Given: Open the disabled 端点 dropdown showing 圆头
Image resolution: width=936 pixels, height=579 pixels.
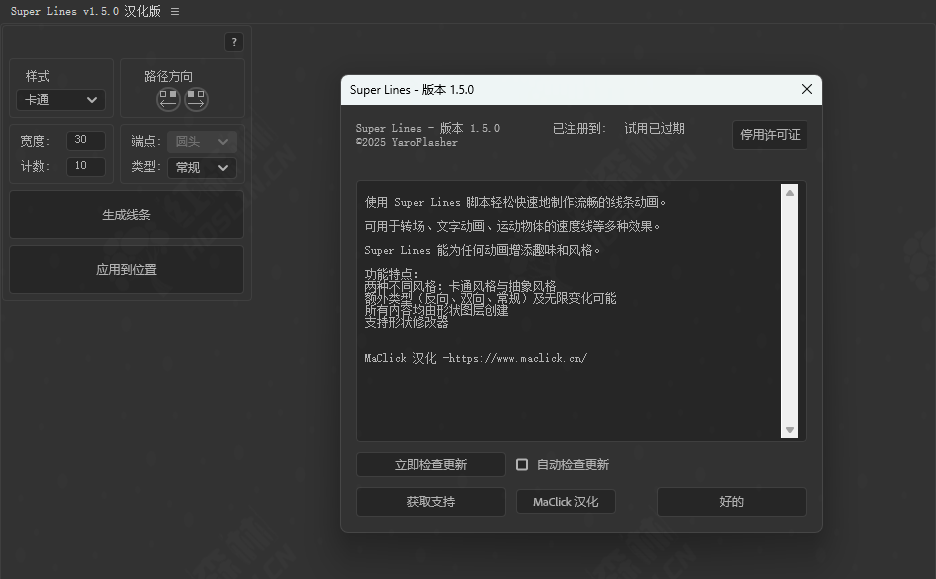Looking at the screenshot, I should (x=202, y=141).
